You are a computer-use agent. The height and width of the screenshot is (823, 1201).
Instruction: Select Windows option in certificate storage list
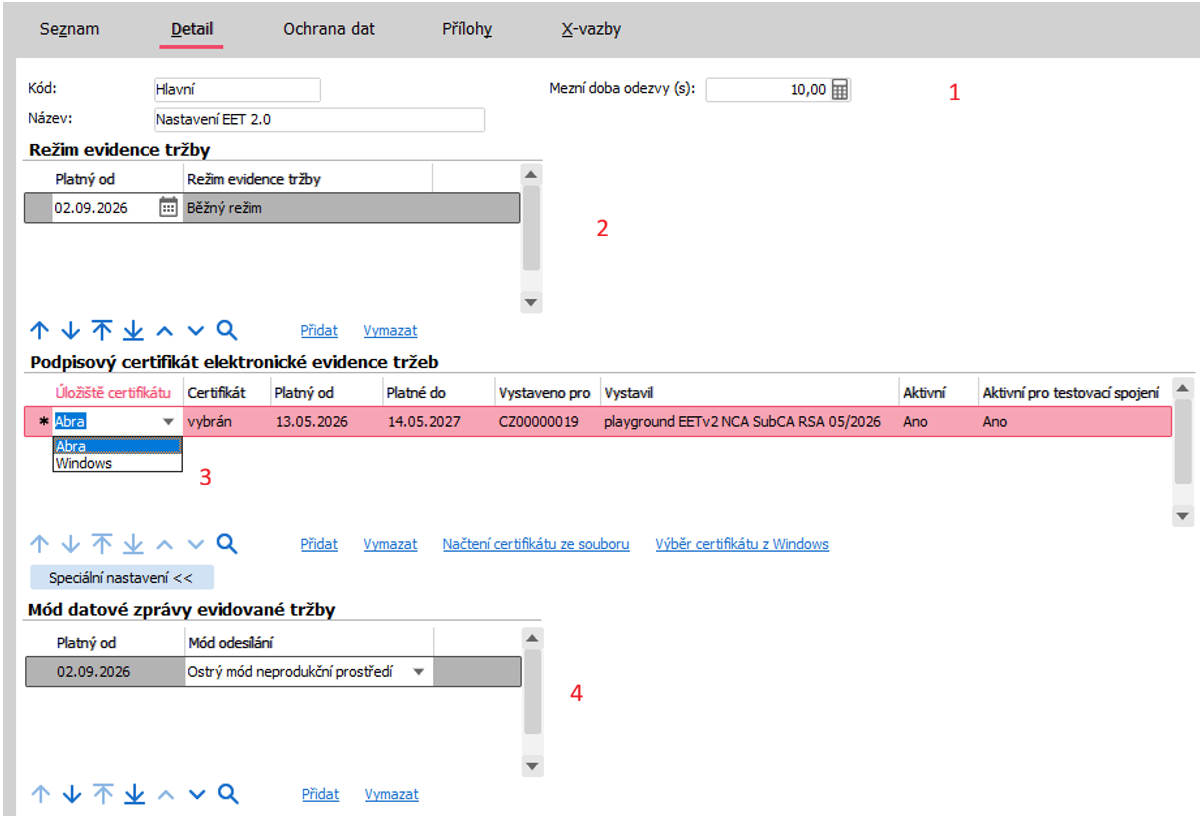[117, 463]
